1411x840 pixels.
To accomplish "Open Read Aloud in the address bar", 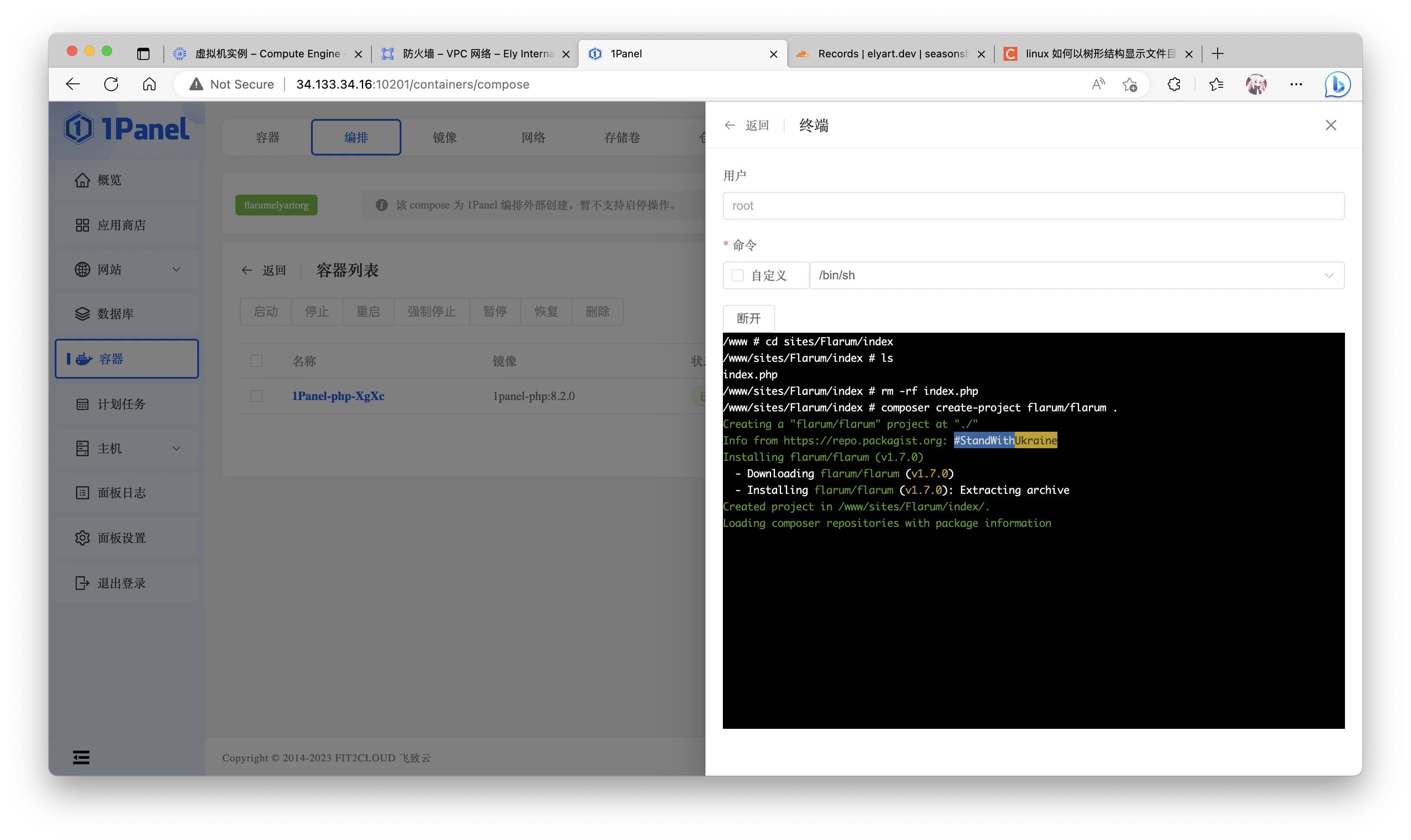I will click(x=1098, y=84).
